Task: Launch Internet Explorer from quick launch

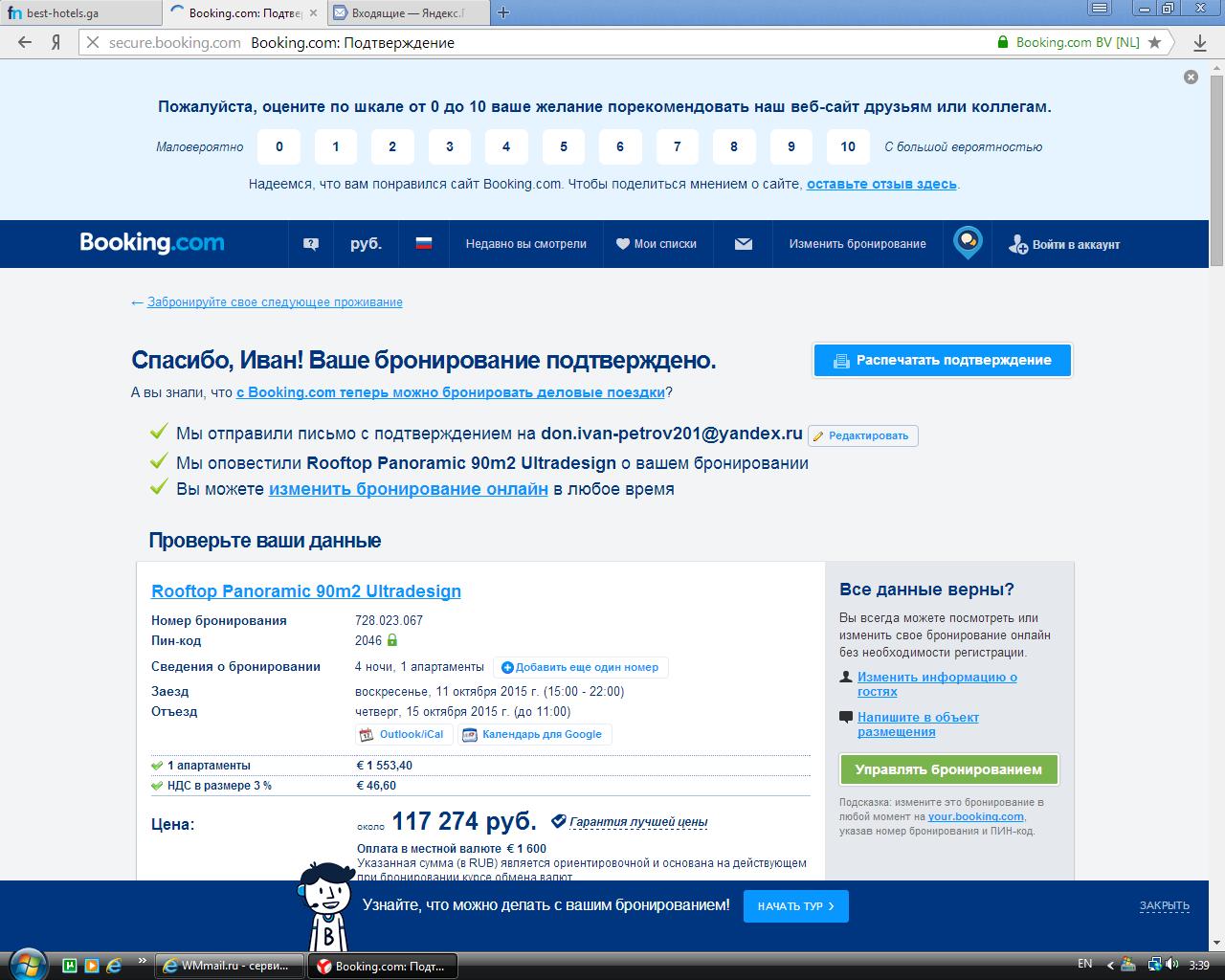Action: [x=114, y=966]
